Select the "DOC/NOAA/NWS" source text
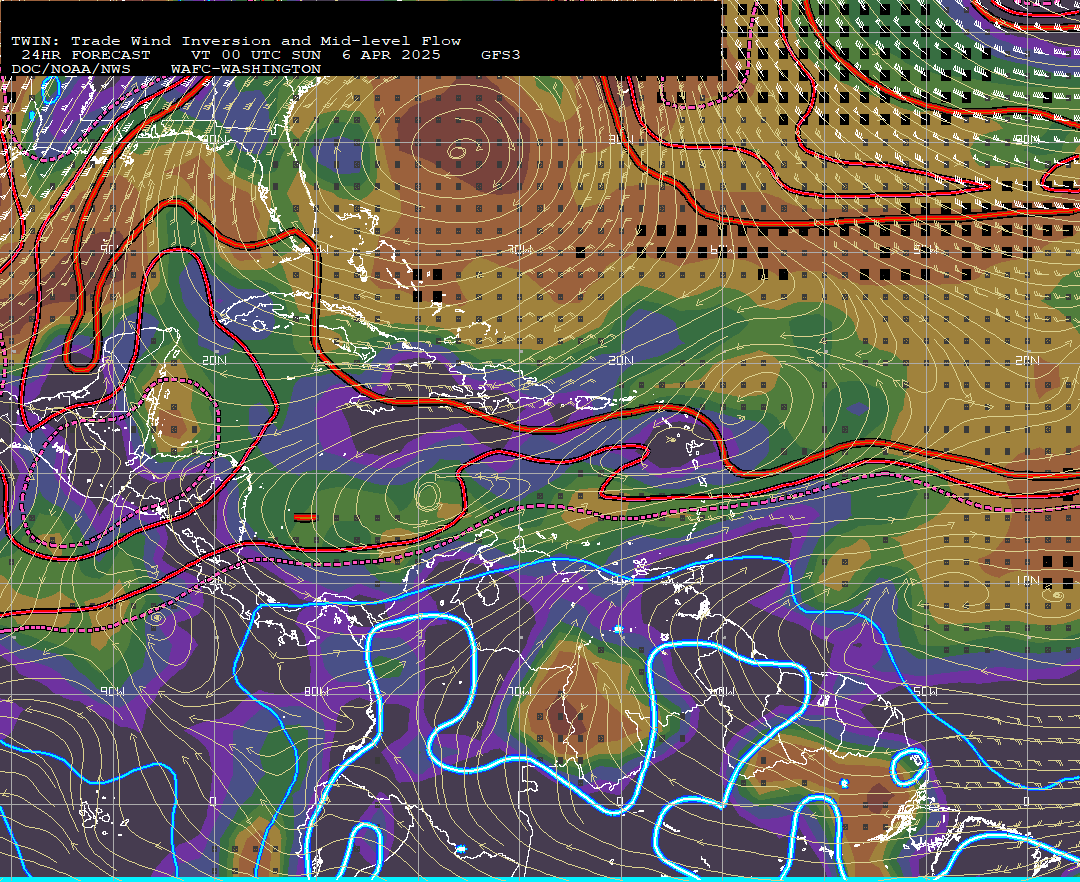The width and height of the screenshot is (1080, 882). tap(71, 70)
